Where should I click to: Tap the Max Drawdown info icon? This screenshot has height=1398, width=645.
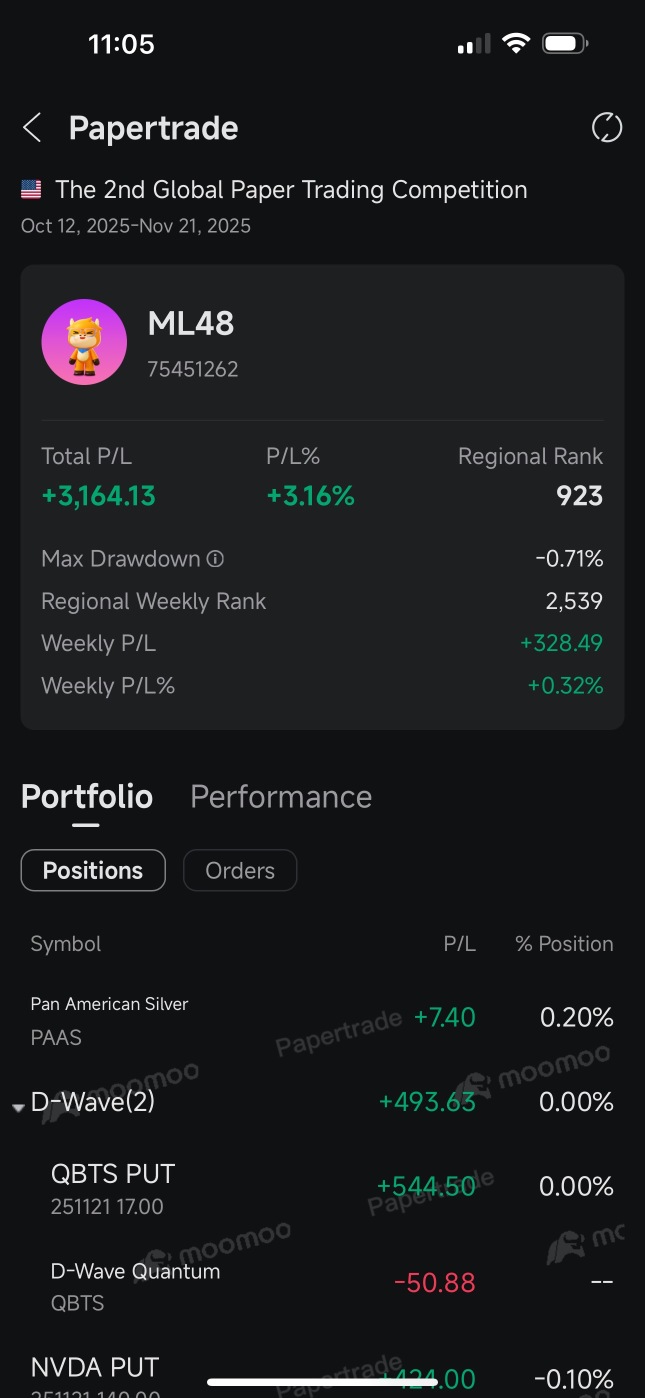coord(215,559)
